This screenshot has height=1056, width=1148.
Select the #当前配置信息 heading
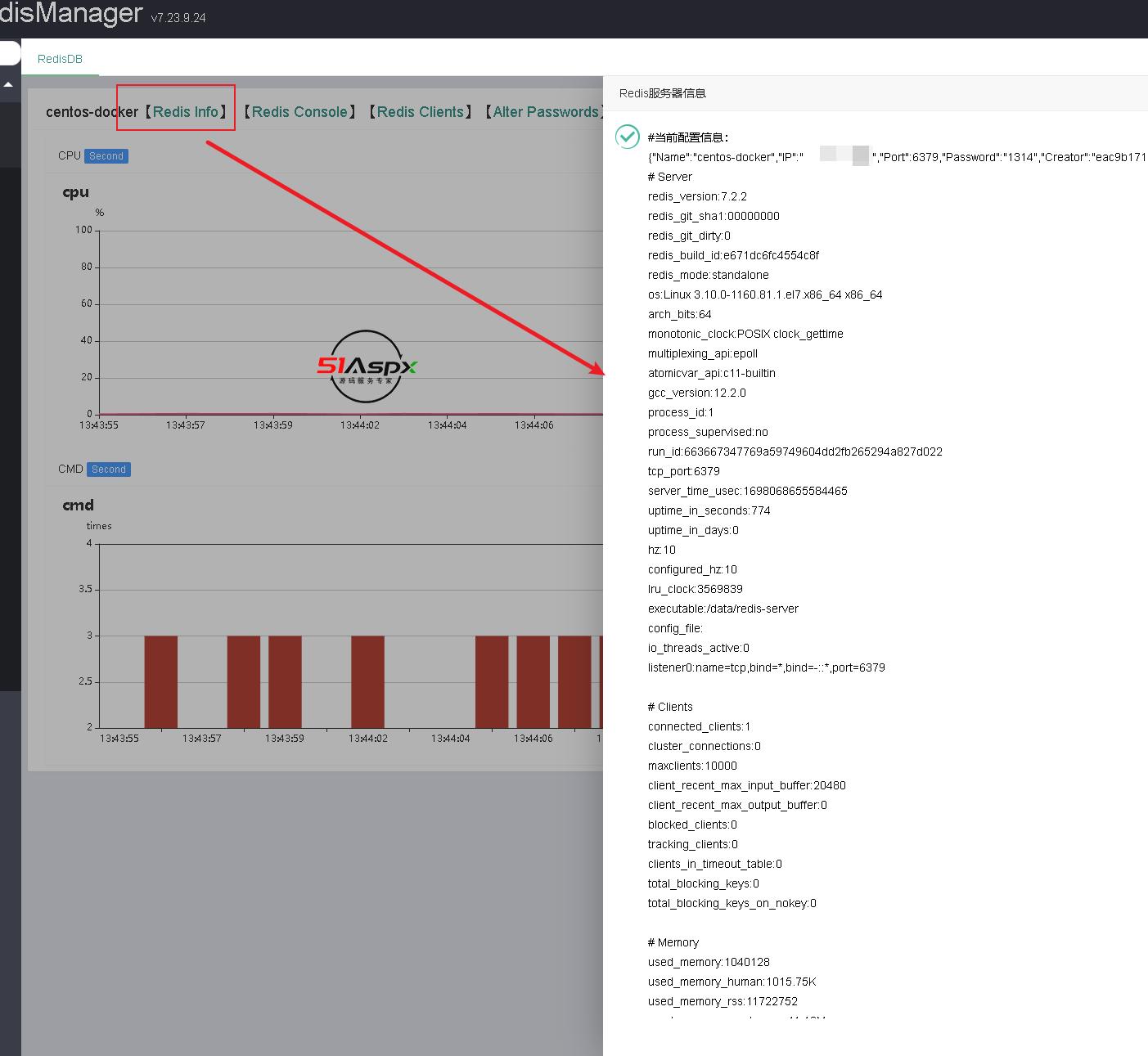(x=688, y=137)
